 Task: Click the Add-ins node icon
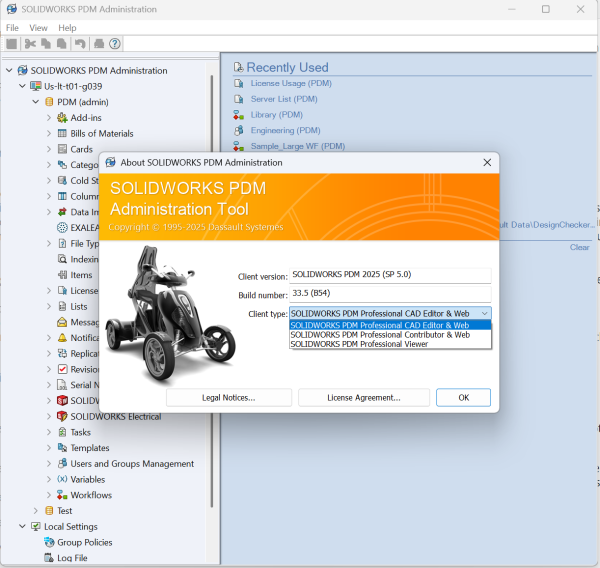click(62, 118)
